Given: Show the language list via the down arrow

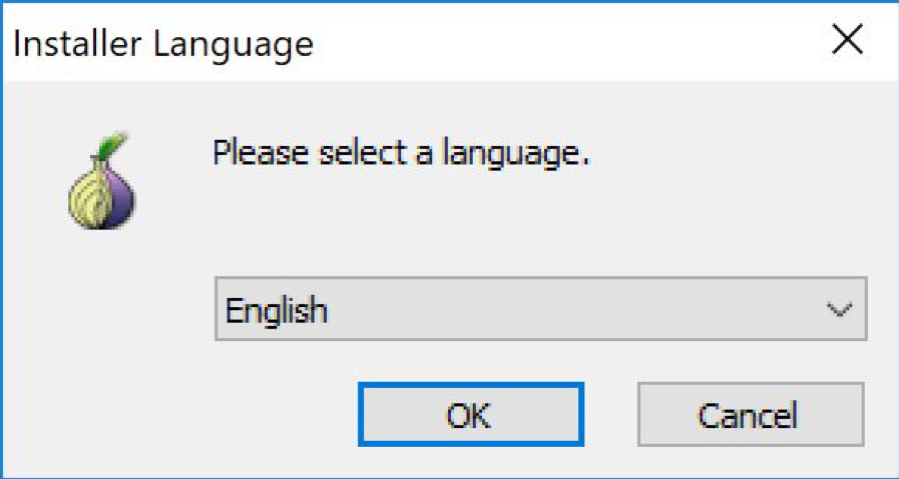Looking at the screenshot, I should [839, 310].
